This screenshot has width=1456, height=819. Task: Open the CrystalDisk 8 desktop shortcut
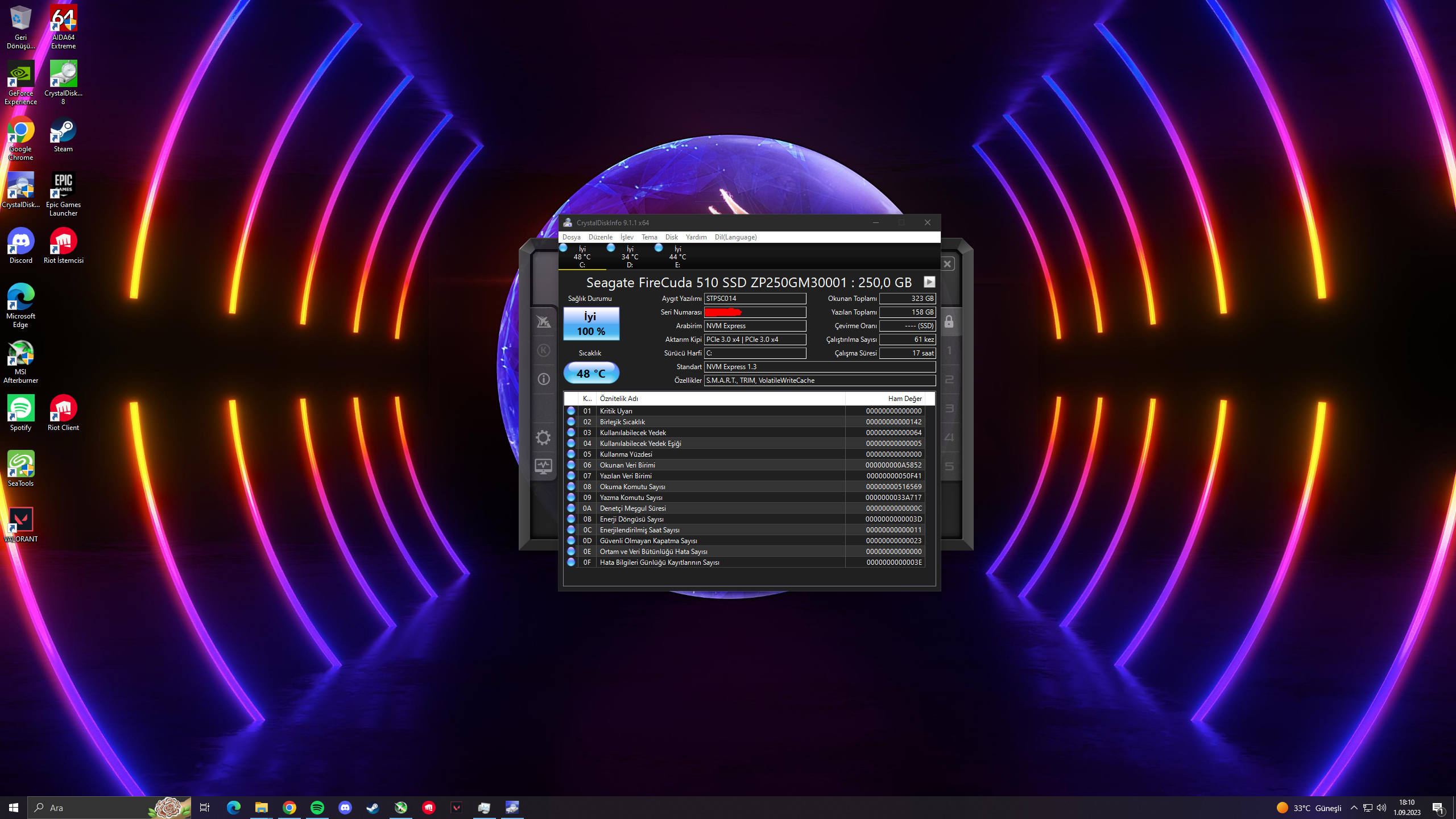click(x=63, y=82)
